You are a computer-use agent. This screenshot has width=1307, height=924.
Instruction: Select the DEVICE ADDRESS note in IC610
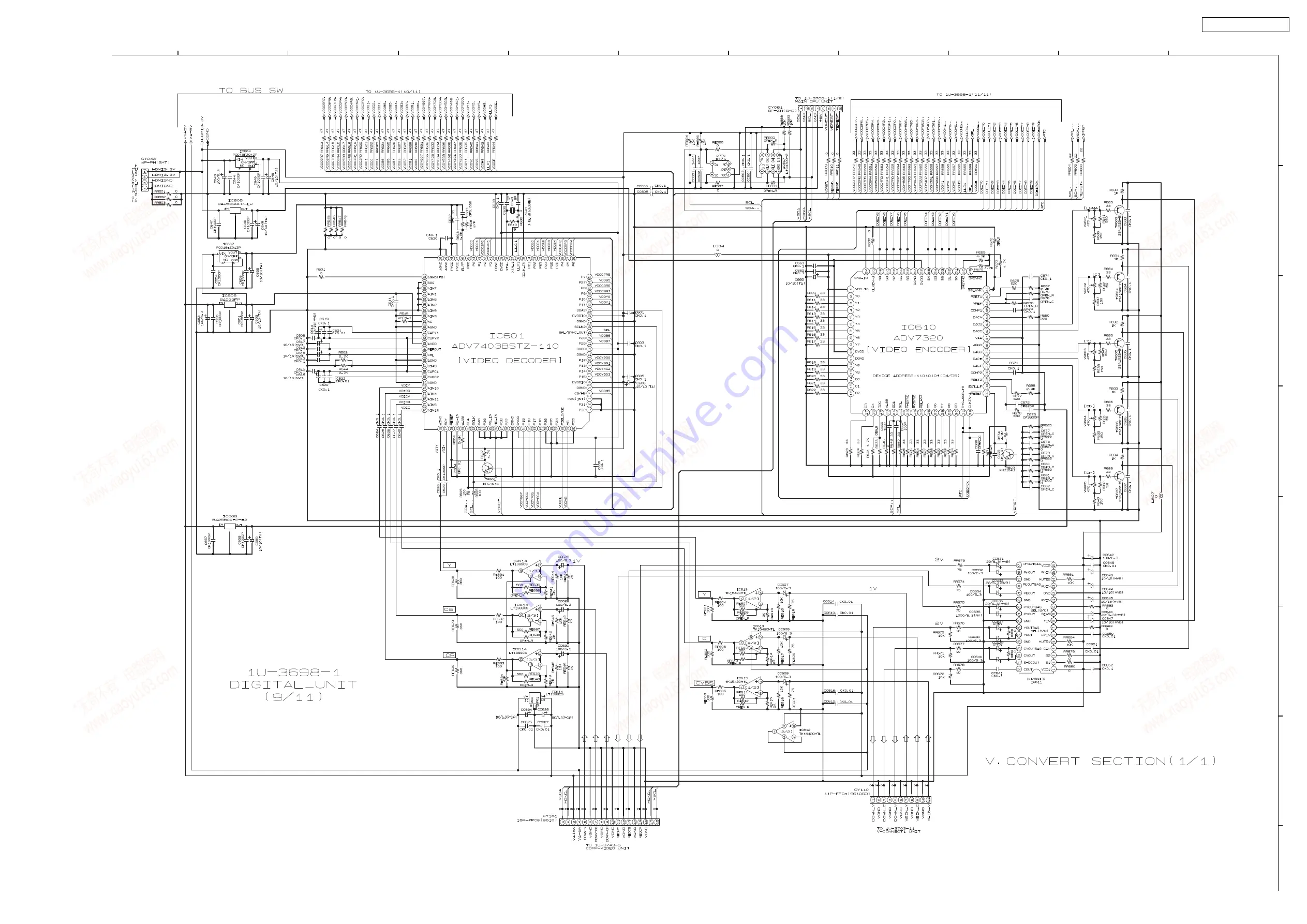pos(916,376)
